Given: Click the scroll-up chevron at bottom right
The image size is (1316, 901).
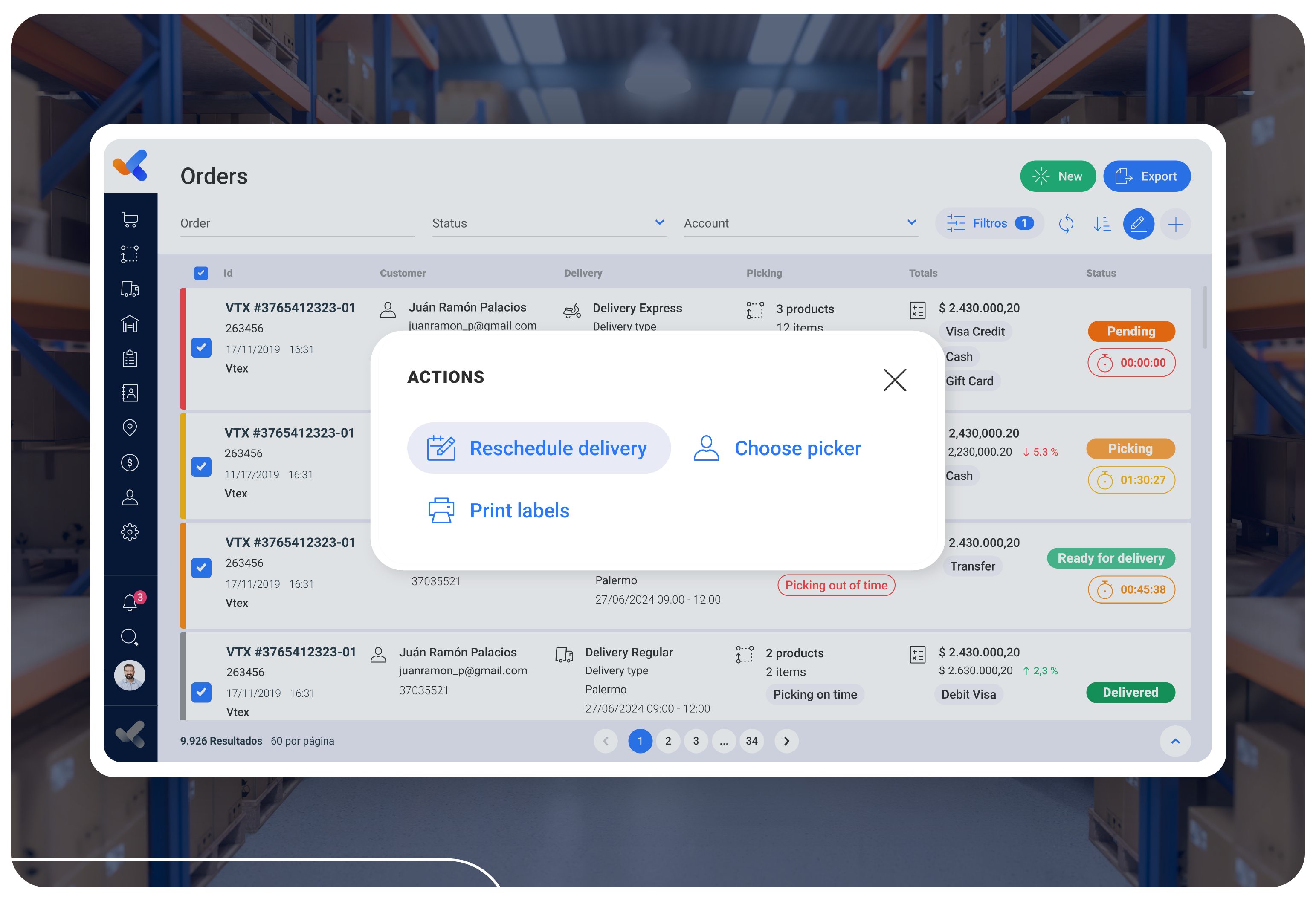Looking at the screenshot, I should click(x=1175, y=741).
